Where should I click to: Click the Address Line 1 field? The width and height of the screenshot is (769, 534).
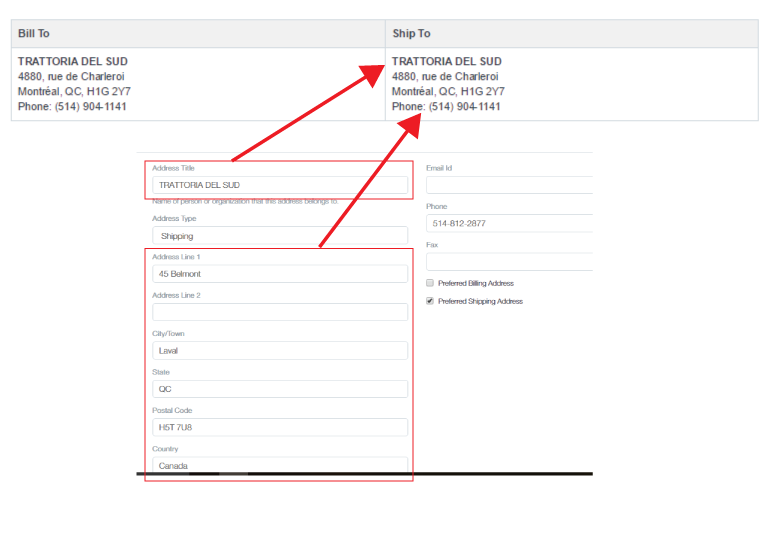(x=280, y=274)
